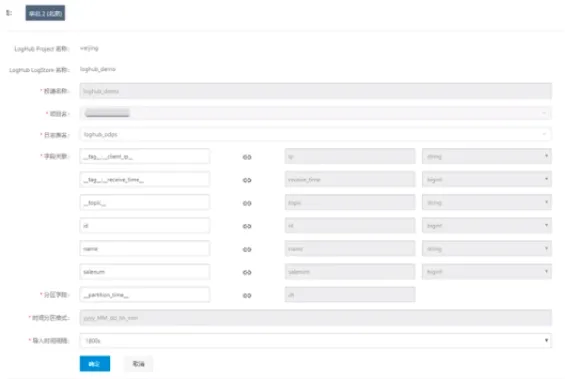Click link icon in the id row

[x=247, y=226]
